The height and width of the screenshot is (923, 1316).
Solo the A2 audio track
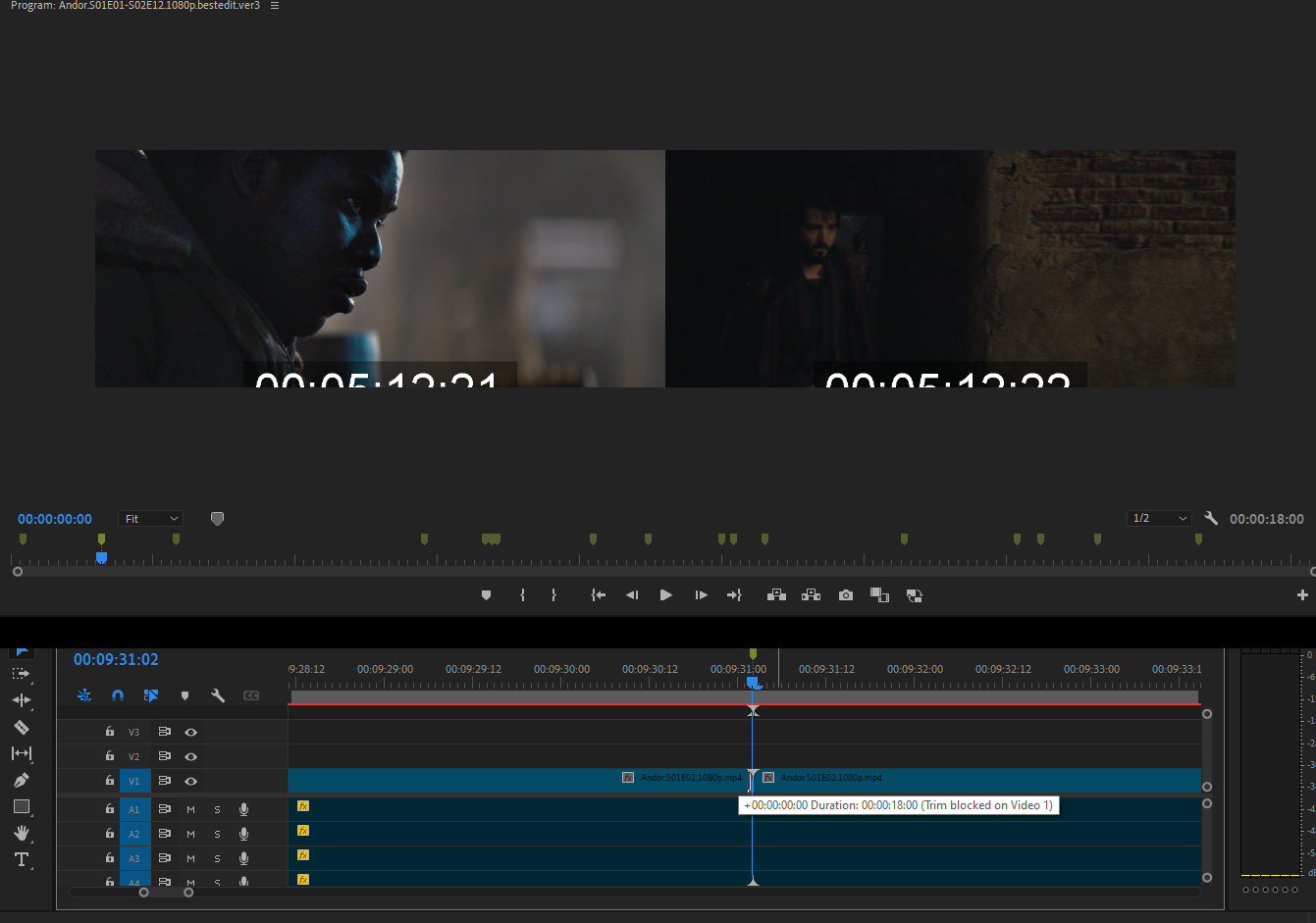(x=217, y=834)
